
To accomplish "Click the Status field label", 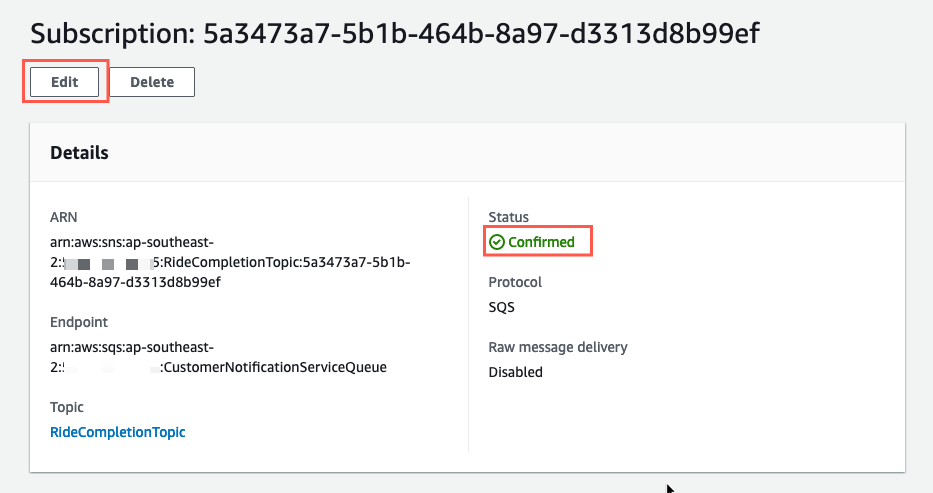I will tap(508, 217).
